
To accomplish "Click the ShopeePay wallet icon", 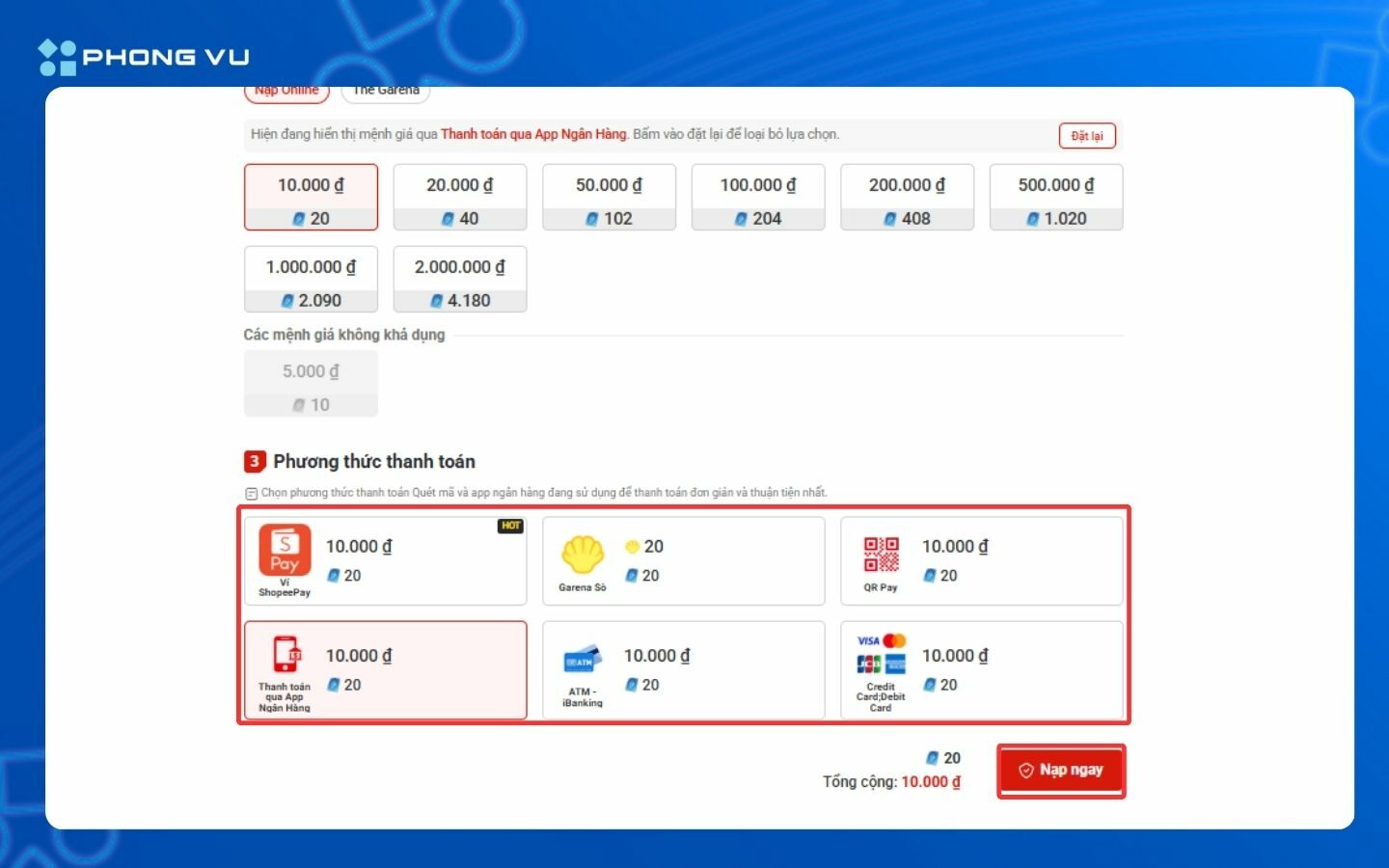I will point(285,551).
